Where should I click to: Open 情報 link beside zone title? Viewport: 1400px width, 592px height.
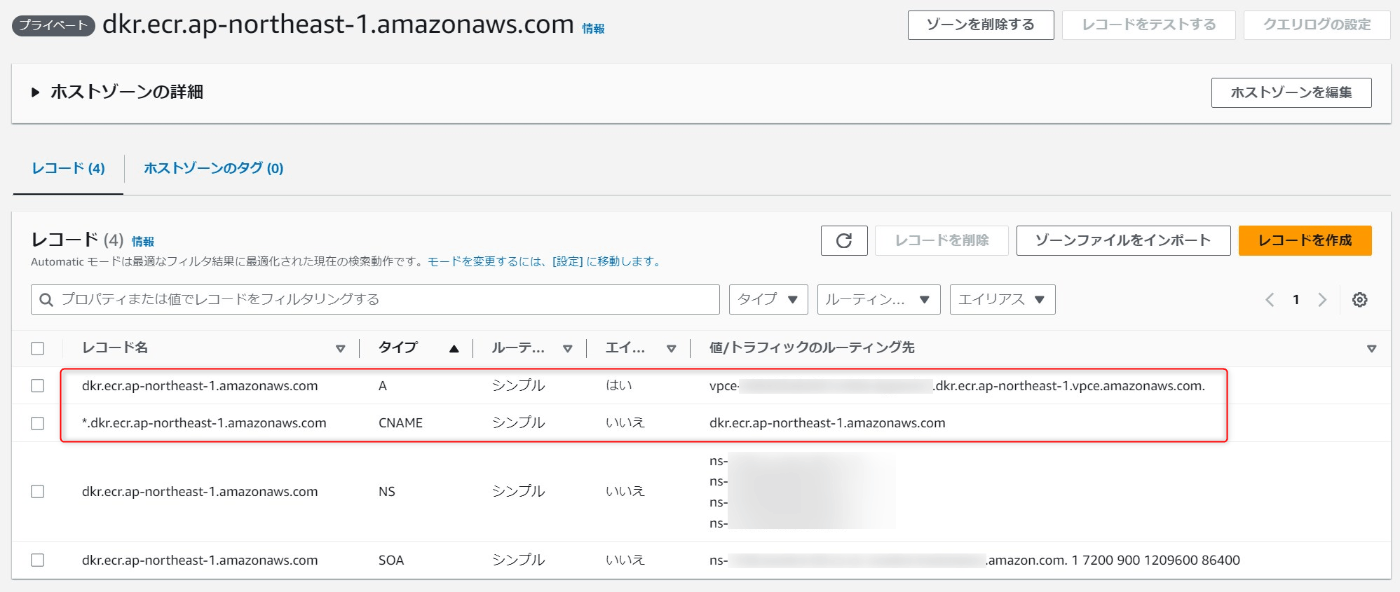click(594, 29)
